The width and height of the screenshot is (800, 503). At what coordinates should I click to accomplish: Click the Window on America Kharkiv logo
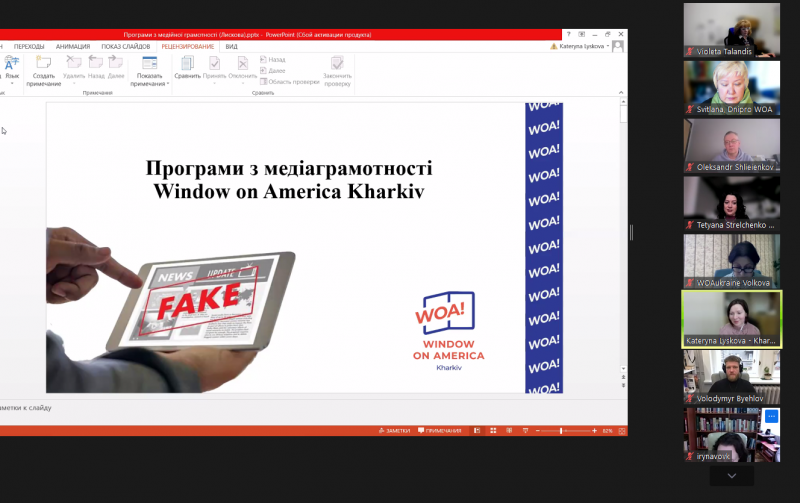point(448,331)
